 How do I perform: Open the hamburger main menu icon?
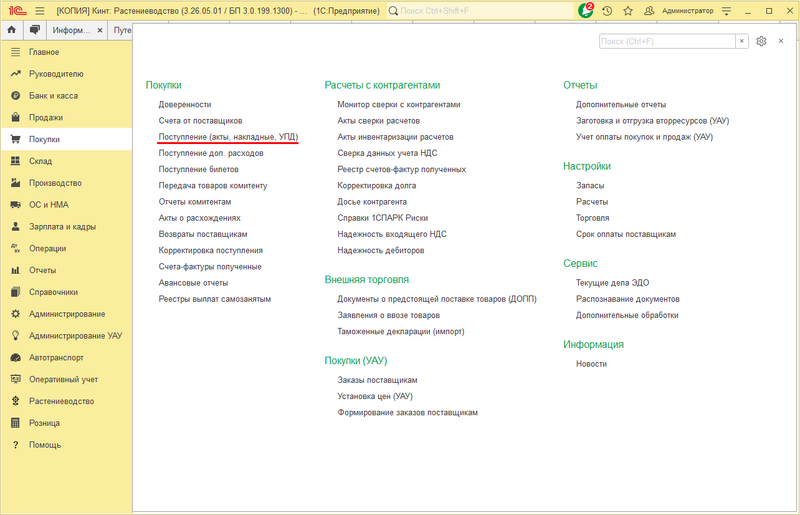[40, 11]
